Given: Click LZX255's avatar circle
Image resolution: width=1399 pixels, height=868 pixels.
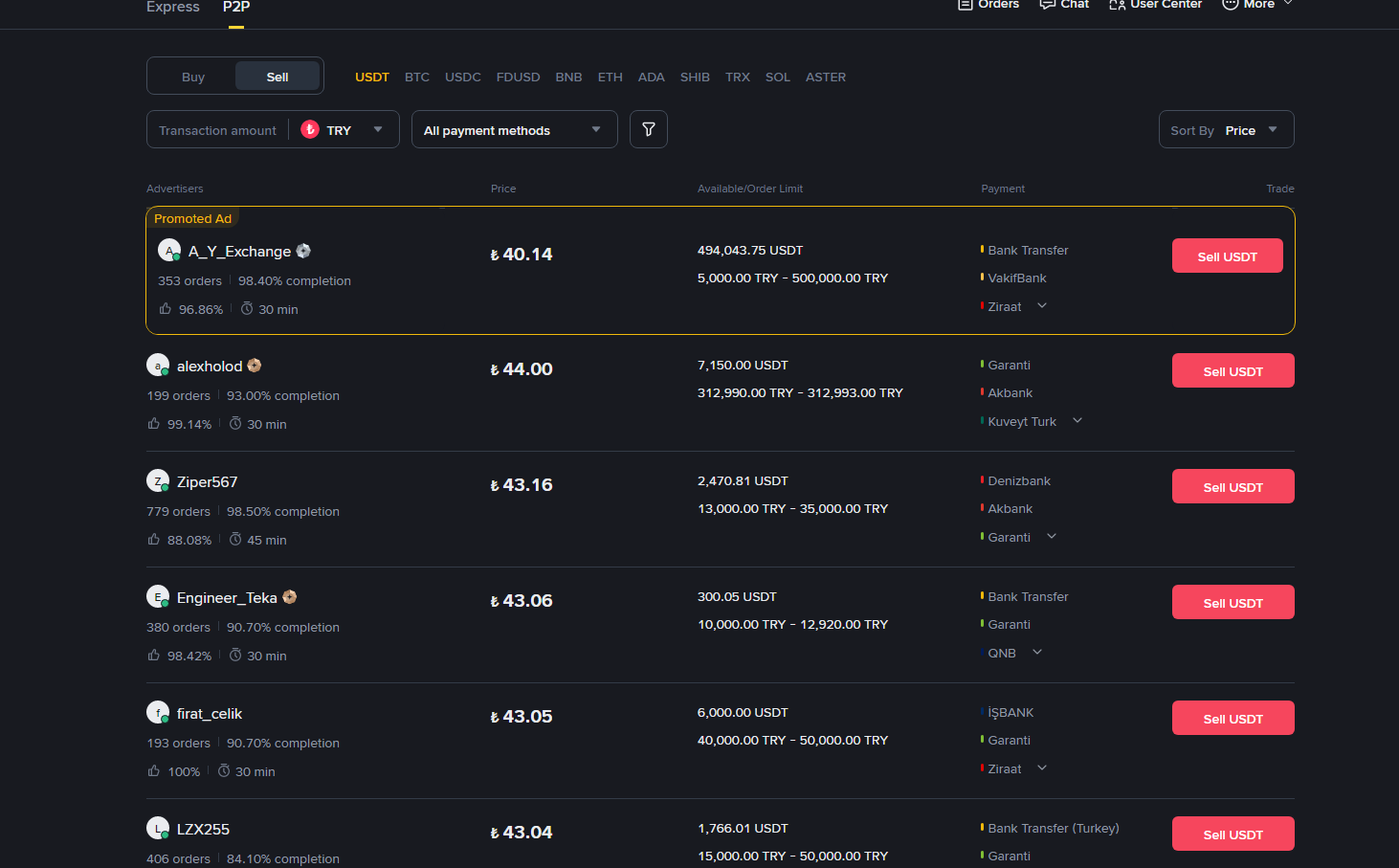Looking at the screenshot, I should point(158,828).
